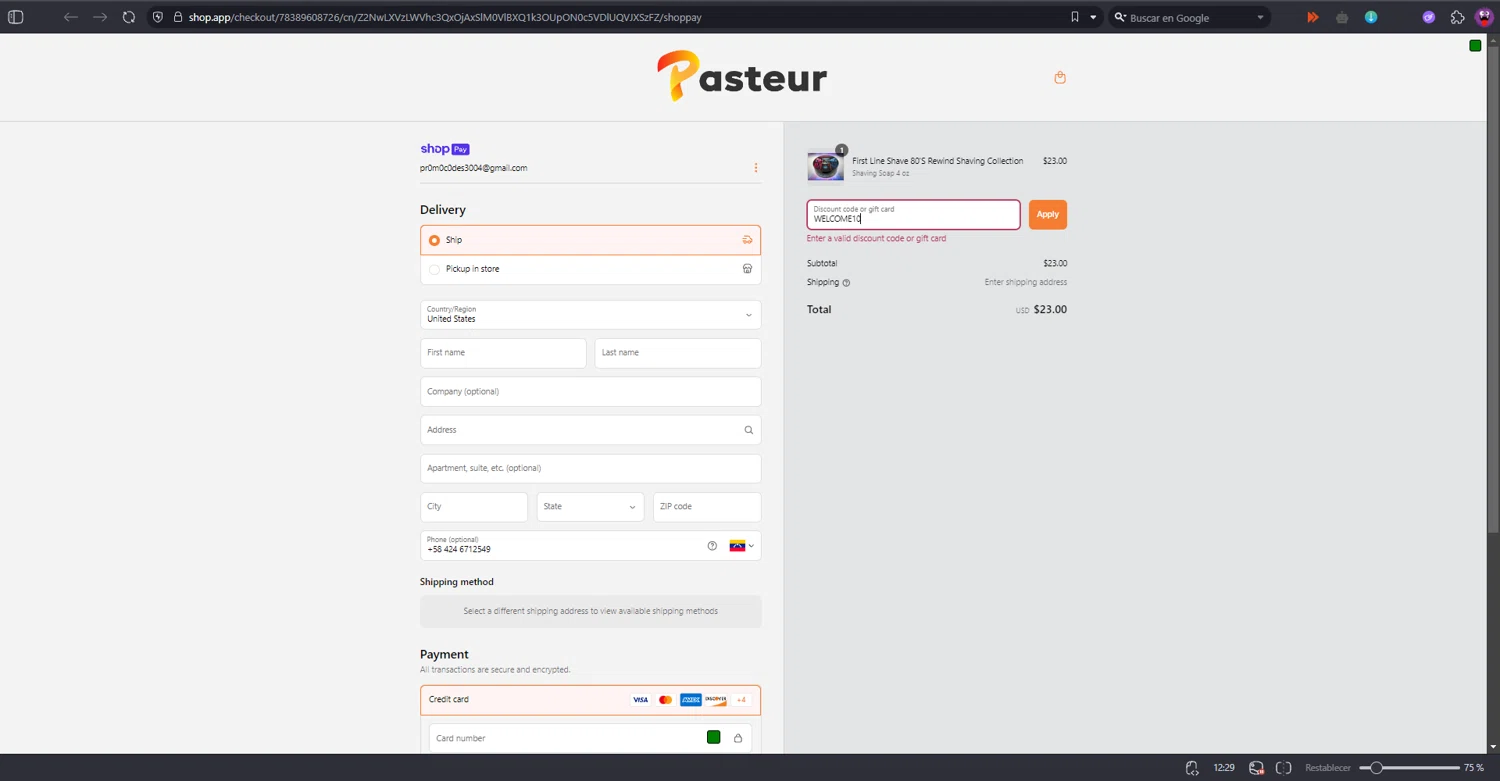
Task: Open the shopping cart bag icon
Action: pos(1060,77)
